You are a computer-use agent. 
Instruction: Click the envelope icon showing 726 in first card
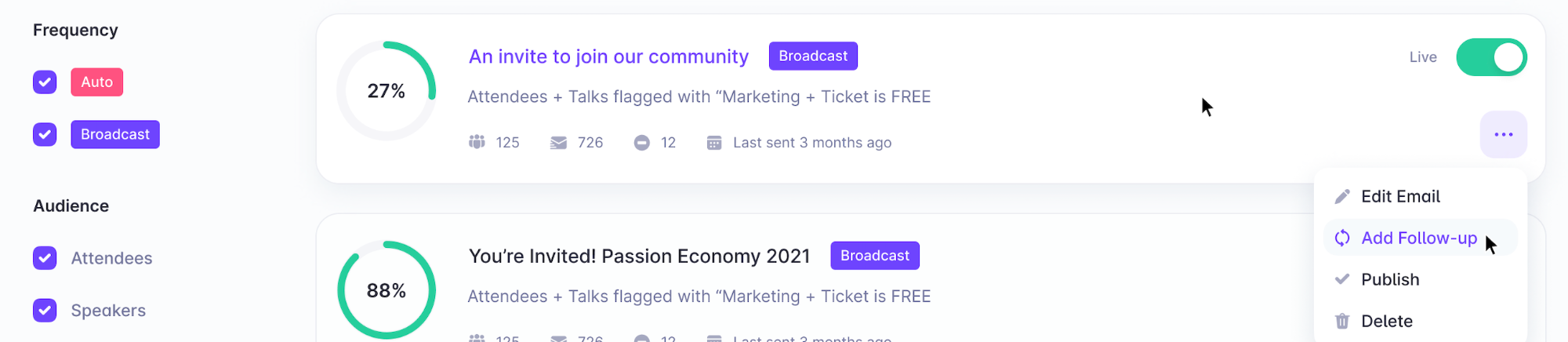click(x=558, y=143)
